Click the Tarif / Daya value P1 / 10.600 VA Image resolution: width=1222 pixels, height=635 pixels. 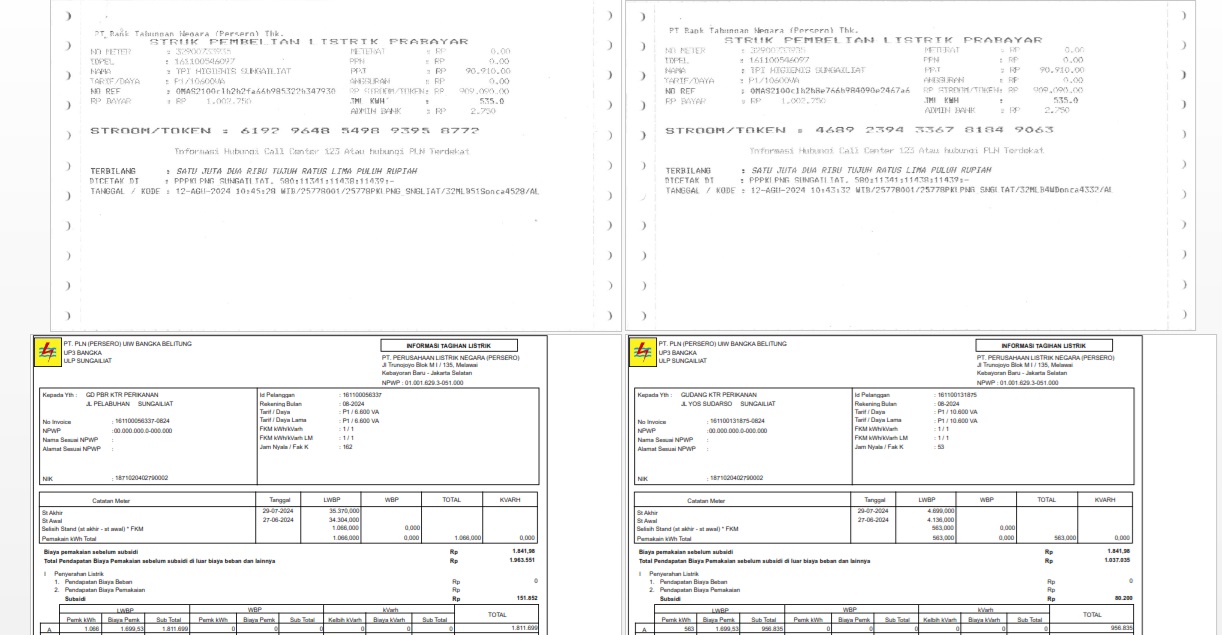(958, 412)
